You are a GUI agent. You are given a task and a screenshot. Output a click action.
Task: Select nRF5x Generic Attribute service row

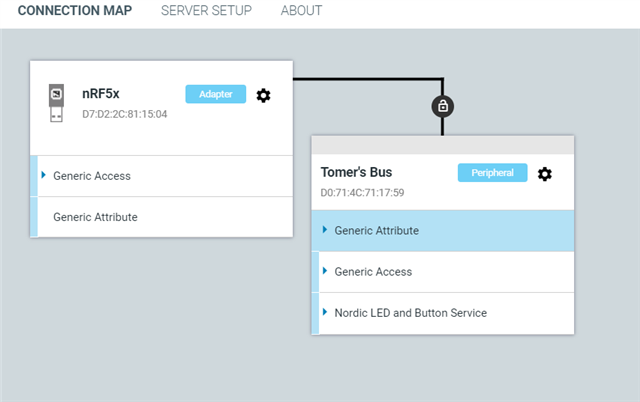pyautogui.click(x=95, y=217)
